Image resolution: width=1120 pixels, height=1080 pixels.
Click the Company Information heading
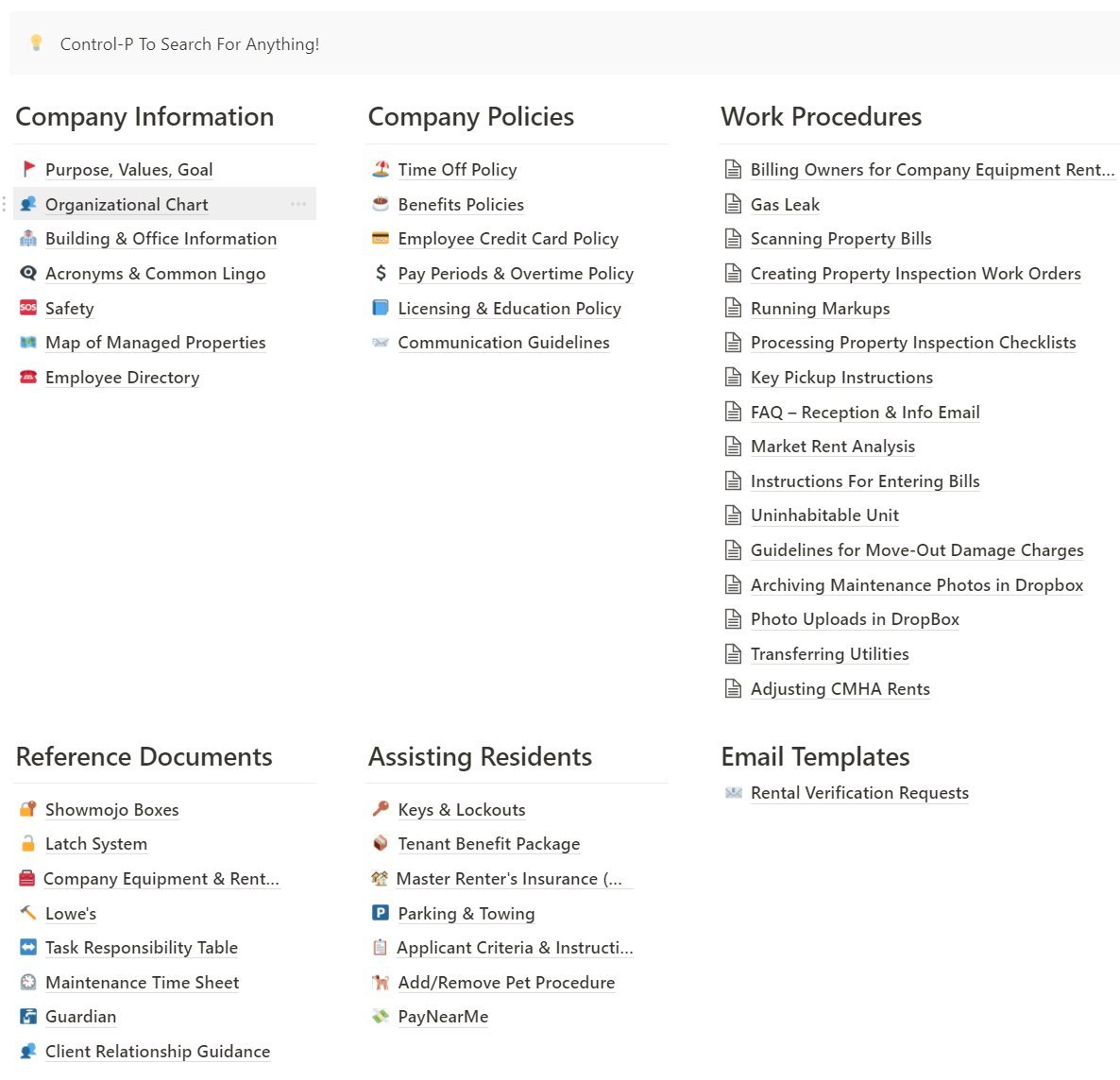(x=145, y=116)
